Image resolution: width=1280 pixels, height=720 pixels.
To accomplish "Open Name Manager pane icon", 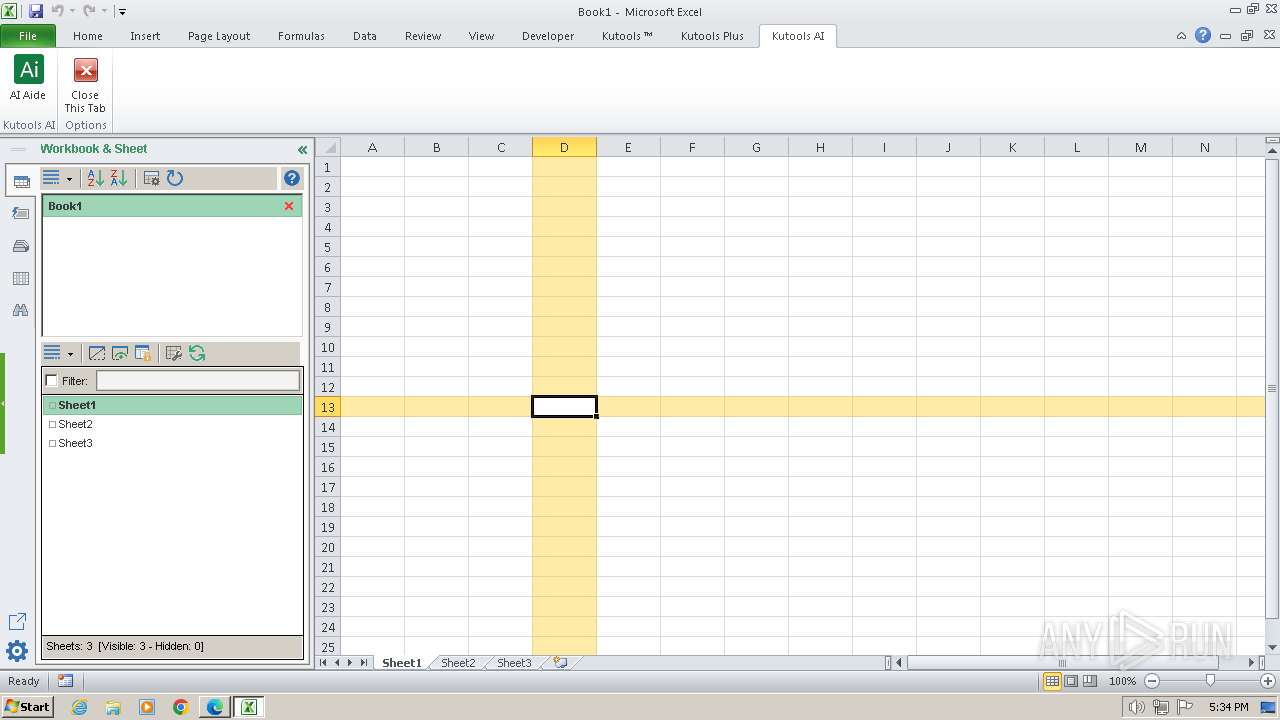I will [20, 246].
